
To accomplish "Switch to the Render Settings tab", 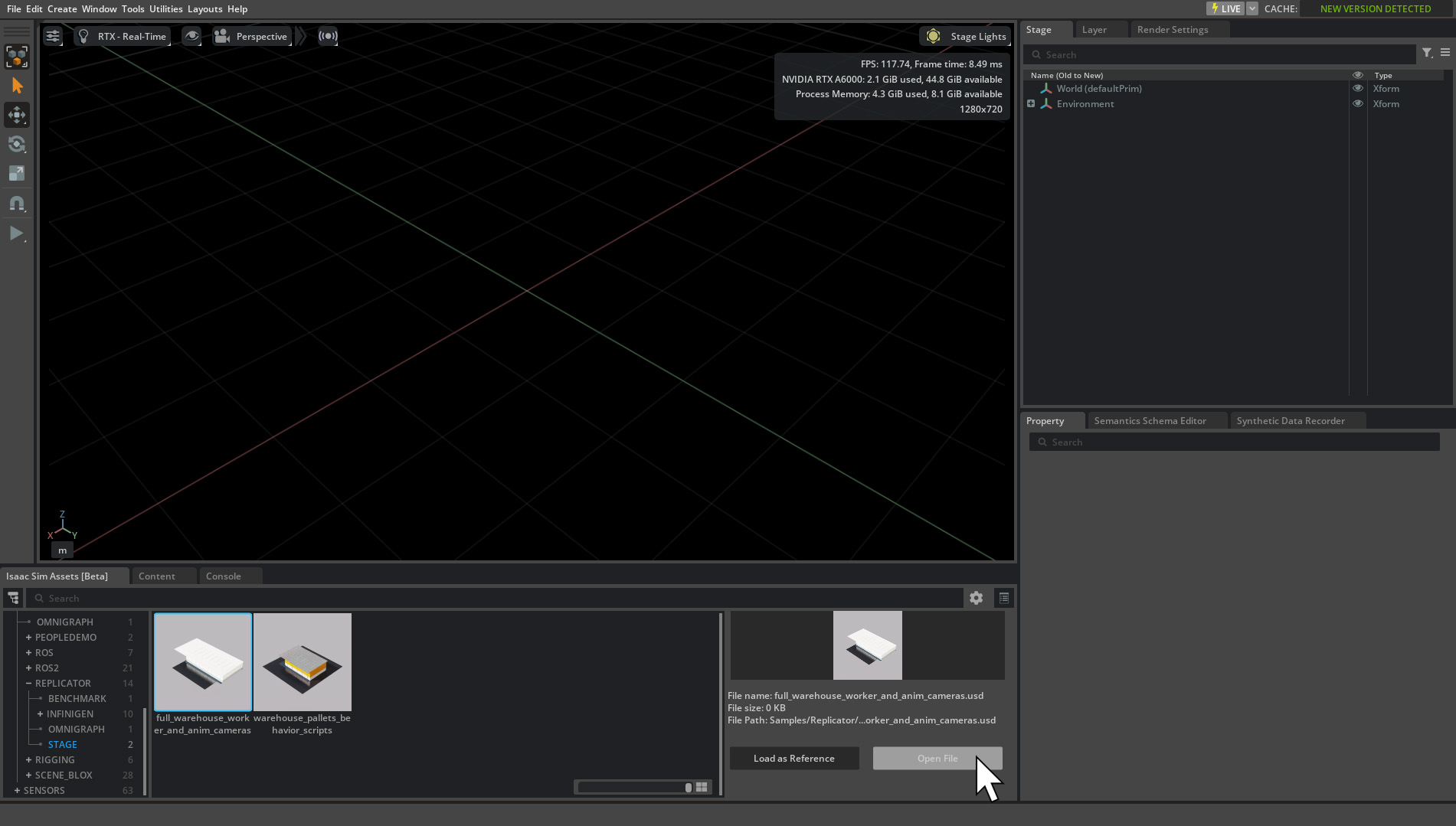I will (1172, 29).
